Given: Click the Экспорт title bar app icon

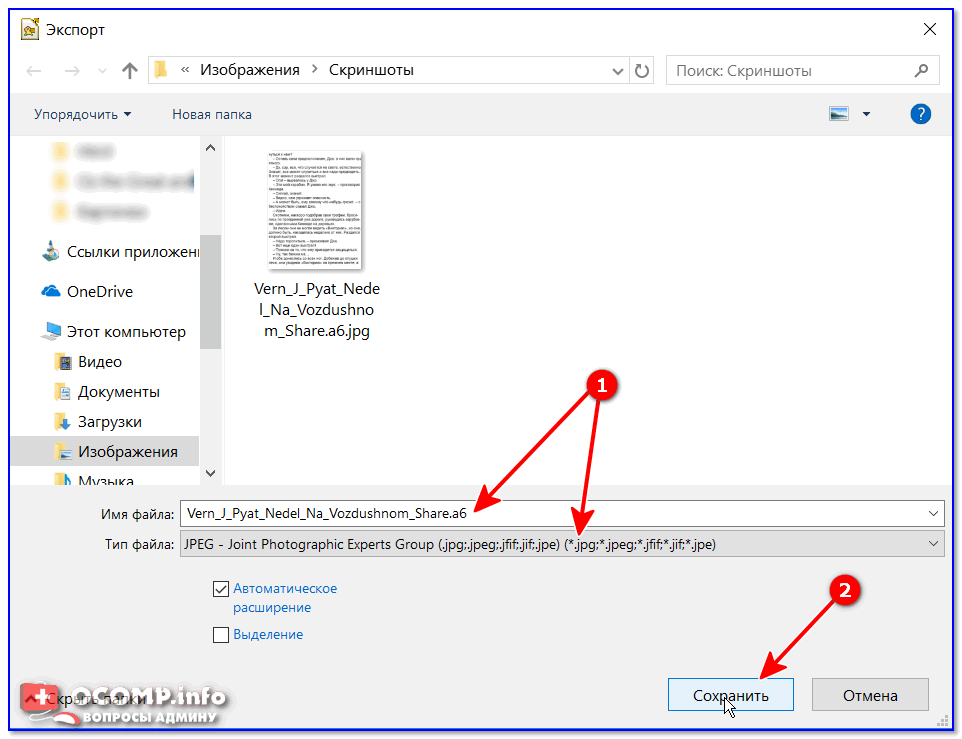Looking at the screenshot, I should (x=30, y=29).
